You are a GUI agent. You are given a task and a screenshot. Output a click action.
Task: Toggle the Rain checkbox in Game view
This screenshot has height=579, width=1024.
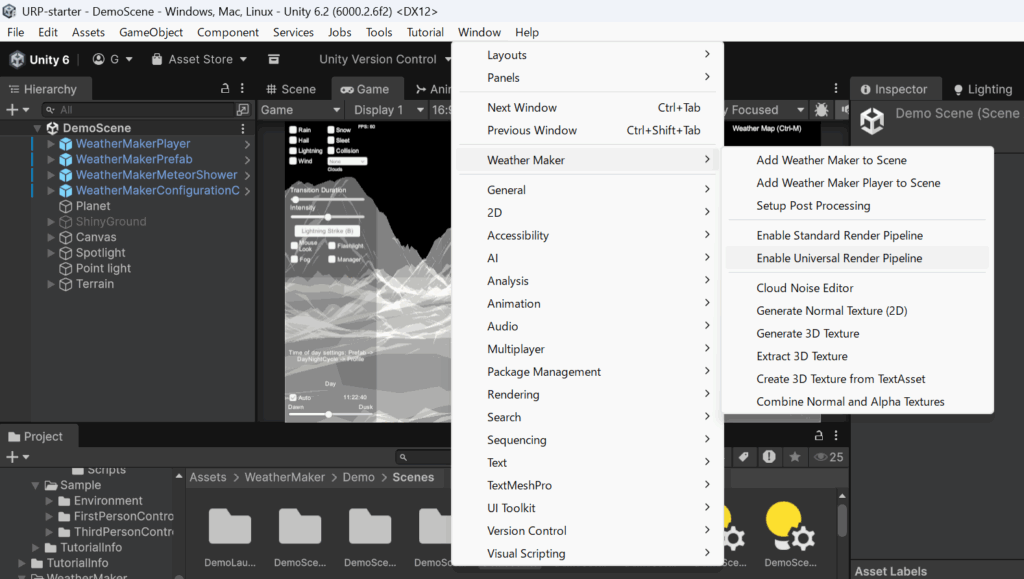click(x=294, y=130)
